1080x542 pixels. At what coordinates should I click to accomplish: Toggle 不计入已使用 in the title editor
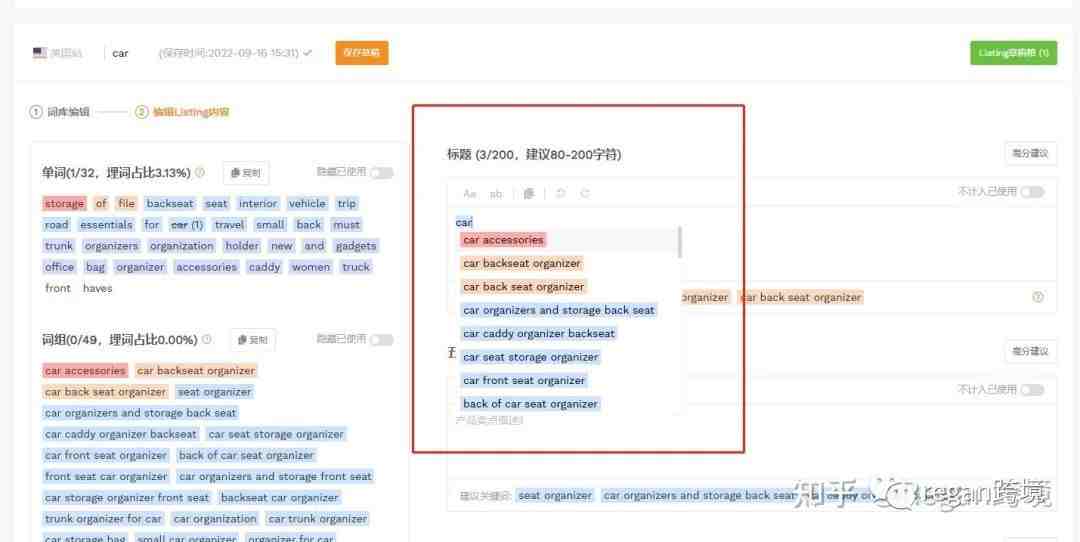tap(1032, 191)
